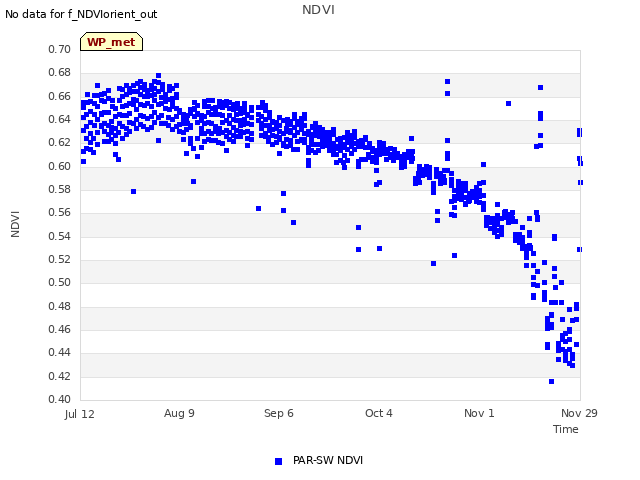Click the isolated data point at 0.58 in late July
This screenshot has height=480, width=640.
pyautogui.click(x=133, y=191)
